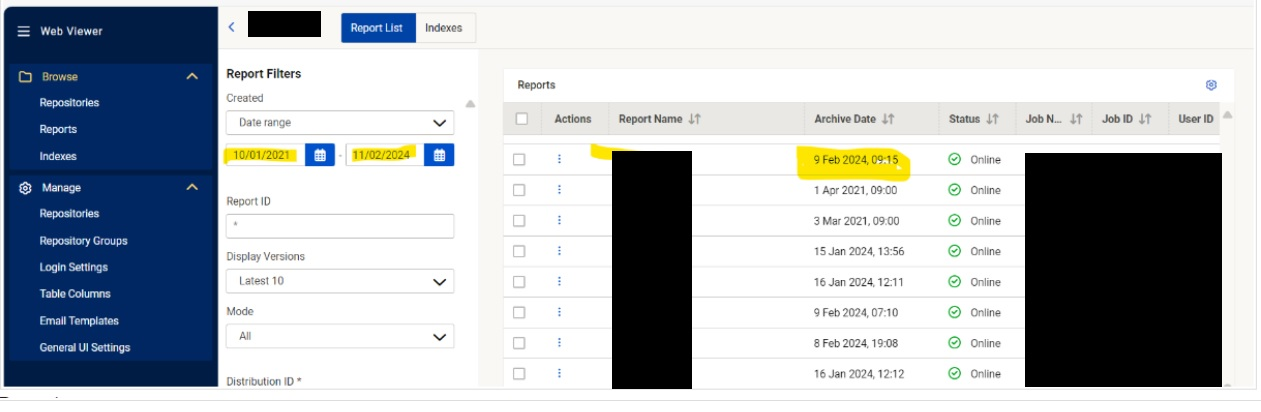
Task: Collapse the Browse section in sidebar
Action: click(x=192, y=76)
